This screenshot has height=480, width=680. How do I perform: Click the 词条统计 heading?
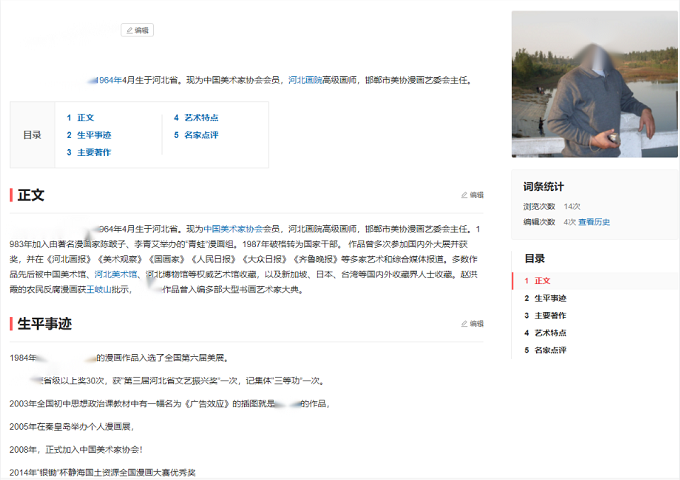(543, 187)
